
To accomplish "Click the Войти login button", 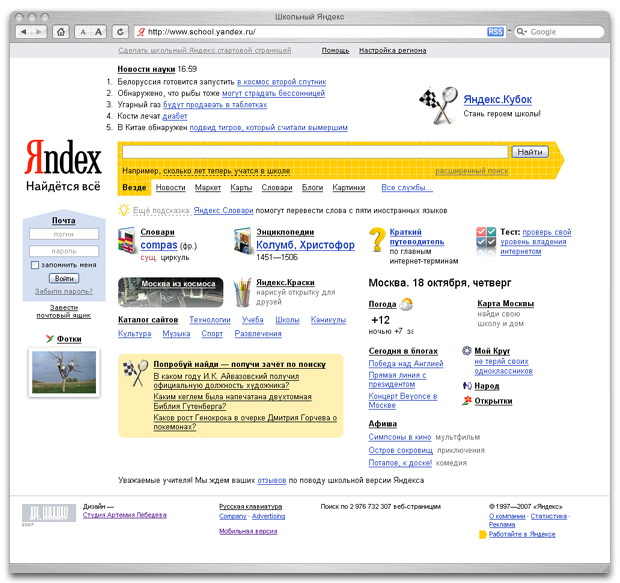I will click(x=63, y=278).
